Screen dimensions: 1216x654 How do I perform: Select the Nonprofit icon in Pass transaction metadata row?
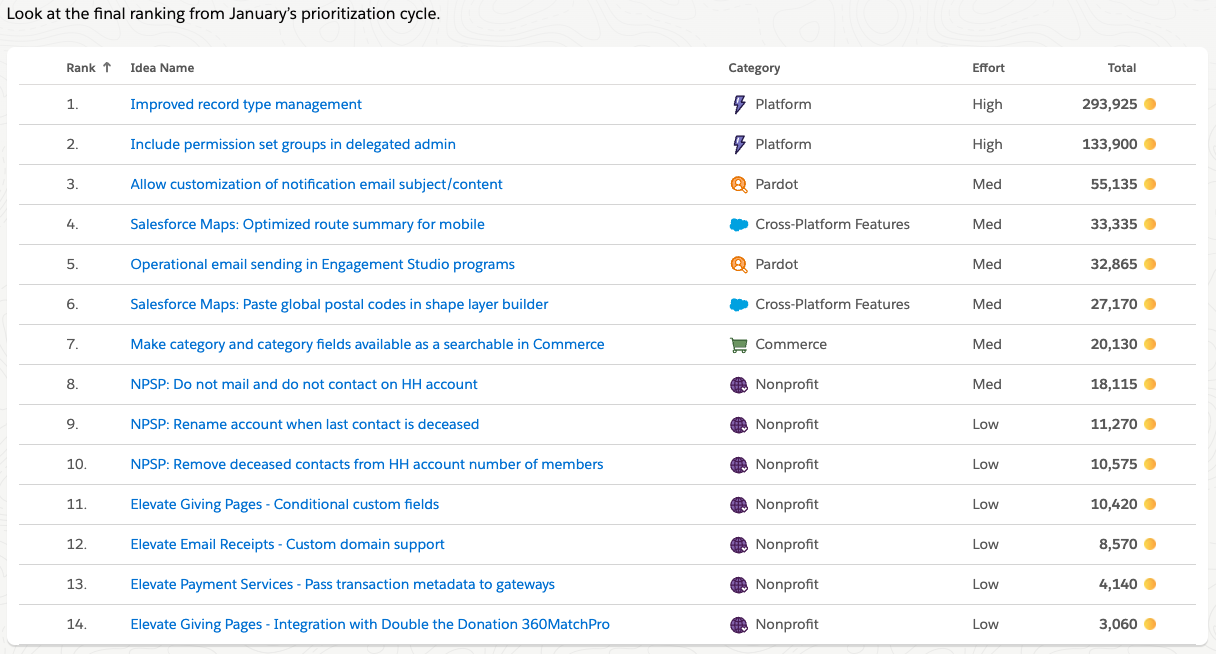pyautogui.click(x=739, y=585)
